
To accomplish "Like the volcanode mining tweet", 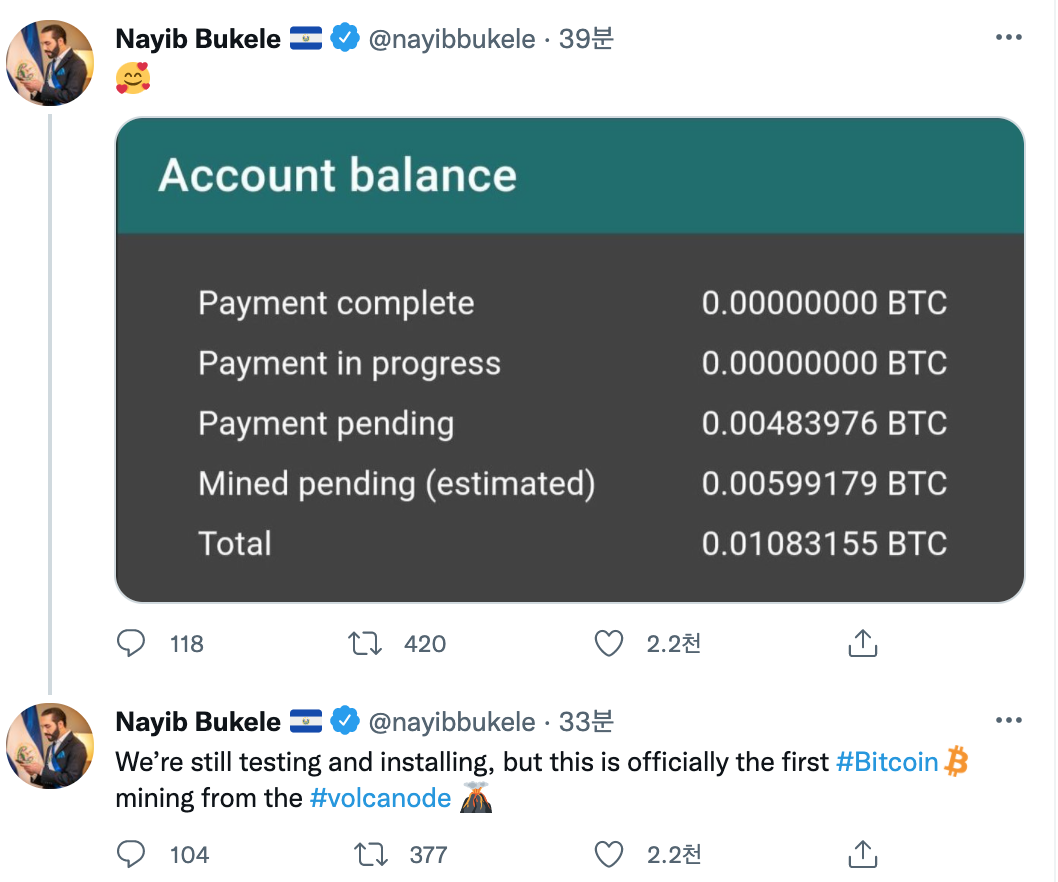I will click(x=609, y=854).
